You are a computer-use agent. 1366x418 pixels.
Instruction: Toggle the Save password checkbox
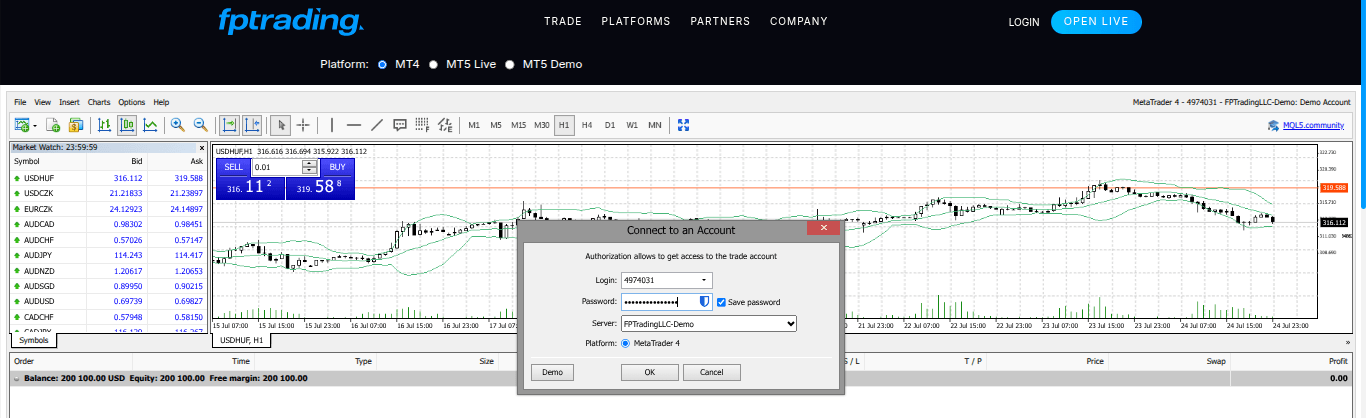722,302
